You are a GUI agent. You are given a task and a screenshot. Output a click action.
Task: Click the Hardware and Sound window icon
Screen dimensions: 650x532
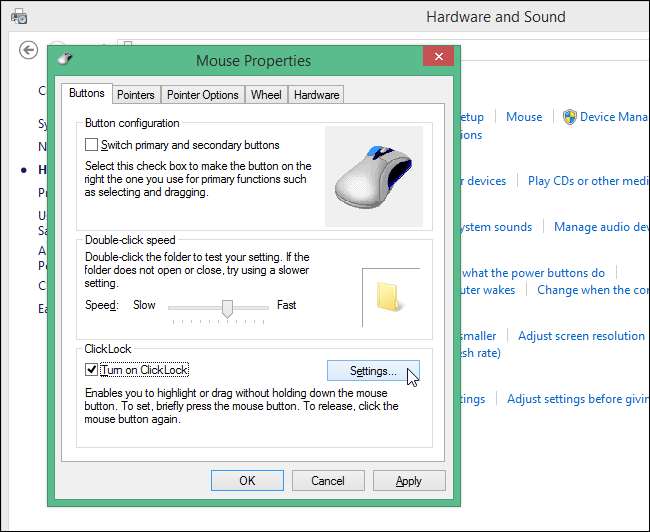coord(20,17)
